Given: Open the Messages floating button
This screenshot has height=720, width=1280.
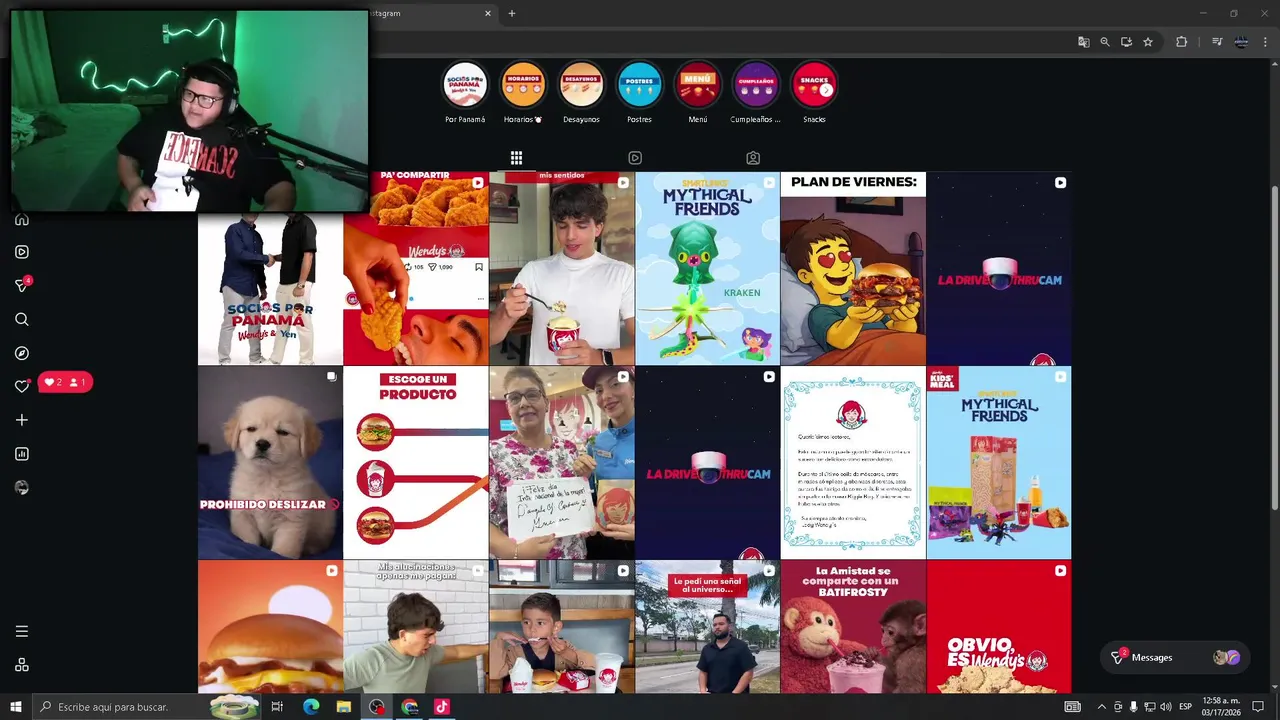Looking at the screenshot, I should point(1174,657).
